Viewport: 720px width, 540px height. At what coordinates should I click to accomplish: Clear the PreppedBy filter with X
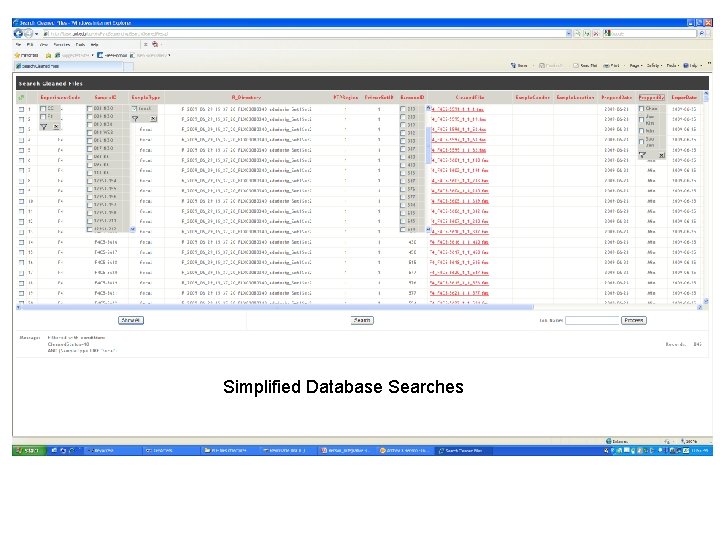(662, 155)
